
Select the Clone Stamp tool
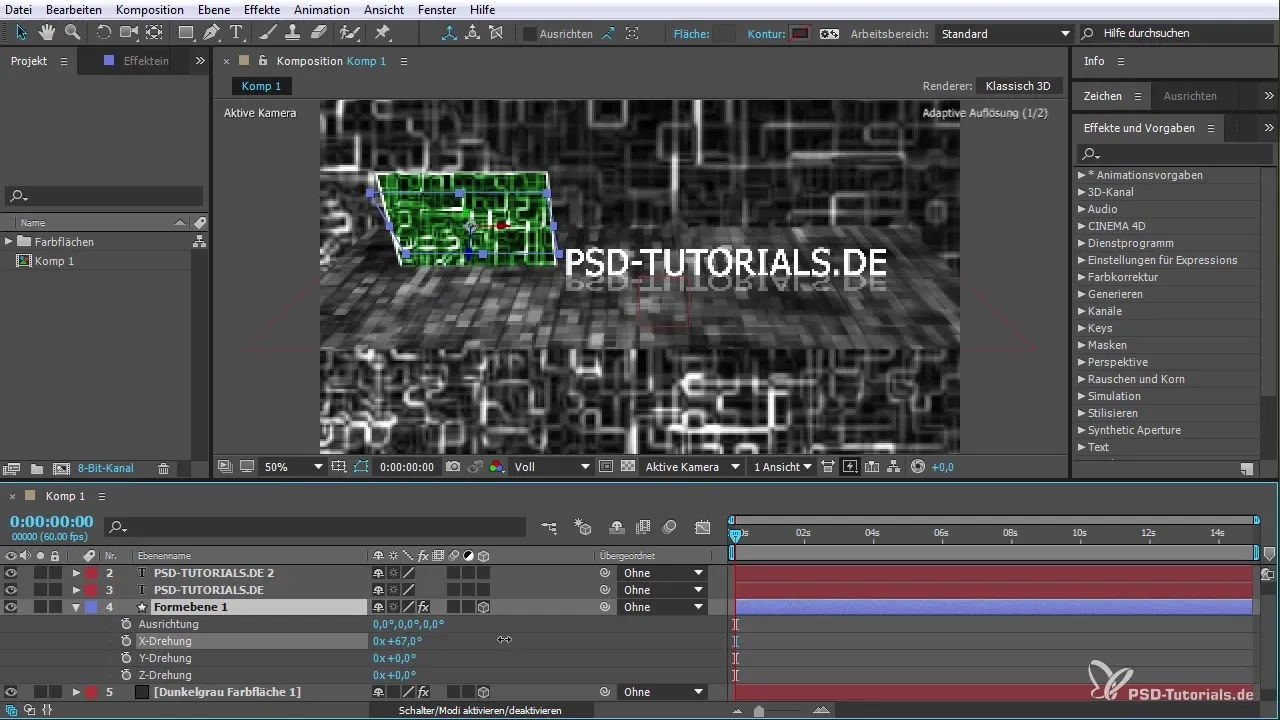tap(294, 33)
